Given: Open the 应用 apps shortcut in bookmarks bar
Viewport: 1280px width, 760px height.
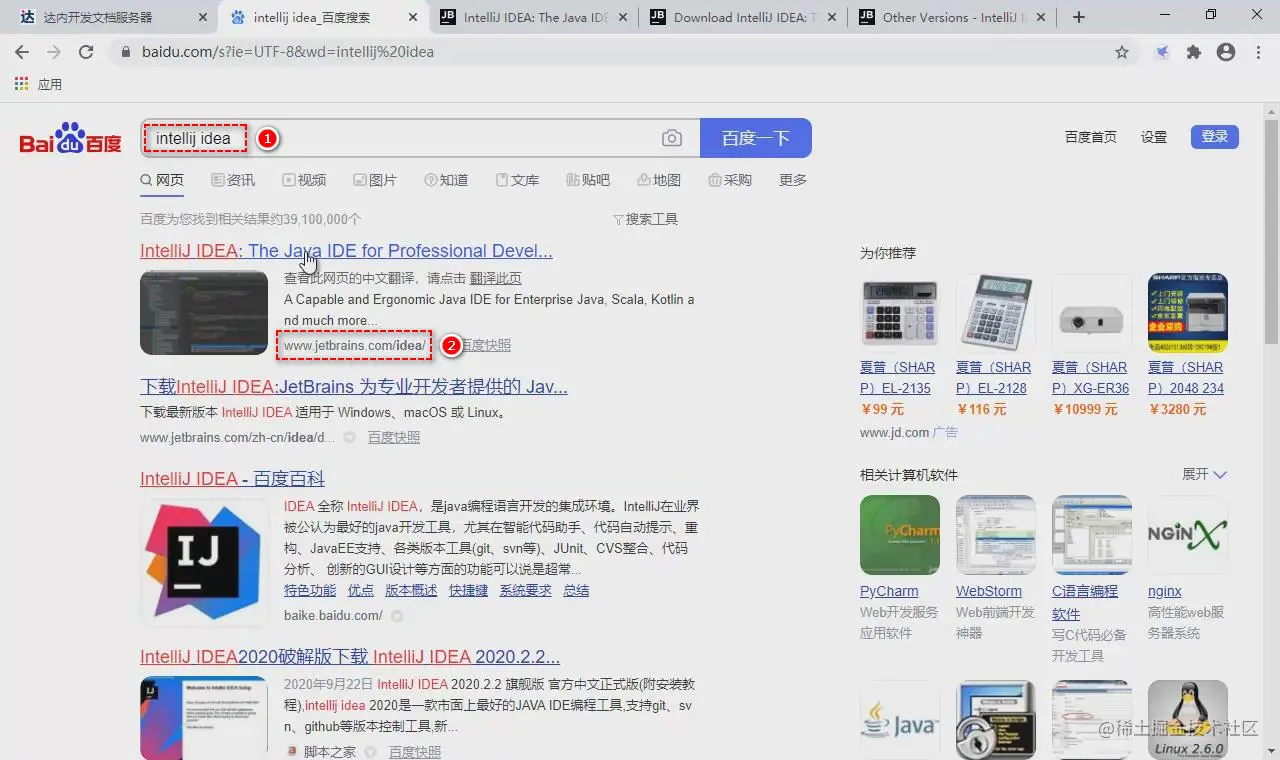Looking at the screenshot, I should tap(39, 84).
